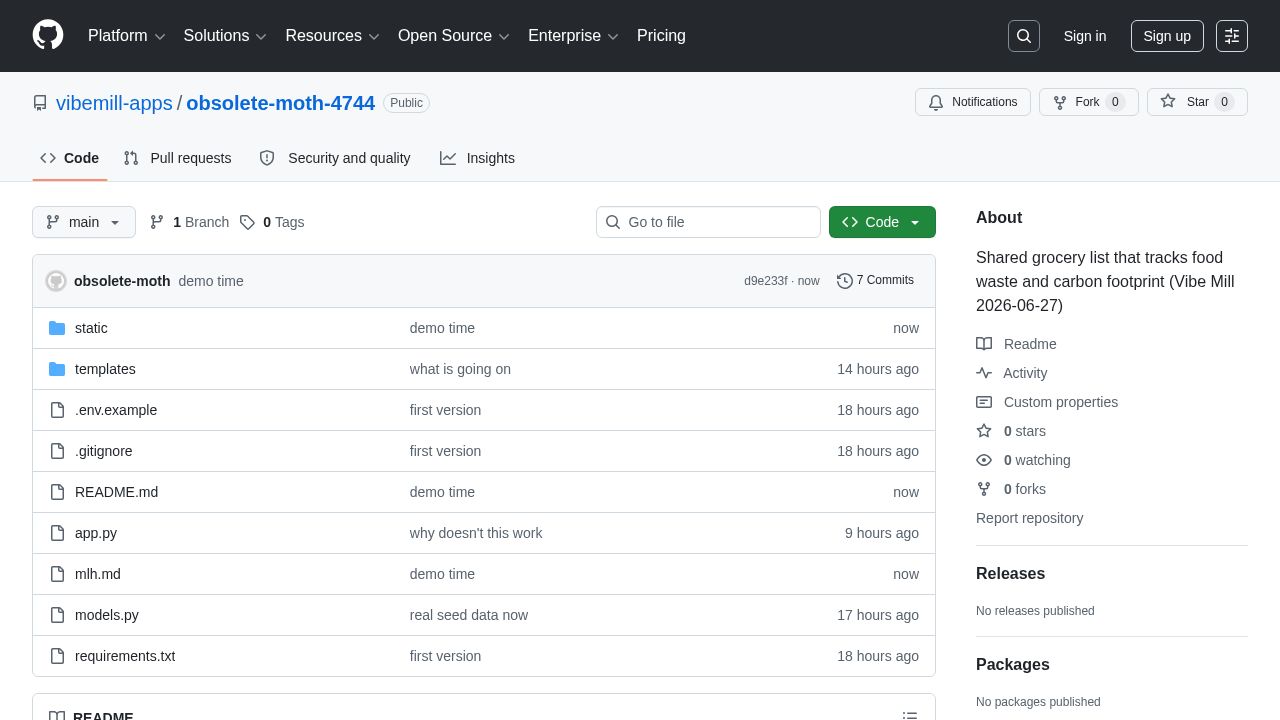
Task: Click the file icon for requirements.txt
Action: (x=57, y=656)
